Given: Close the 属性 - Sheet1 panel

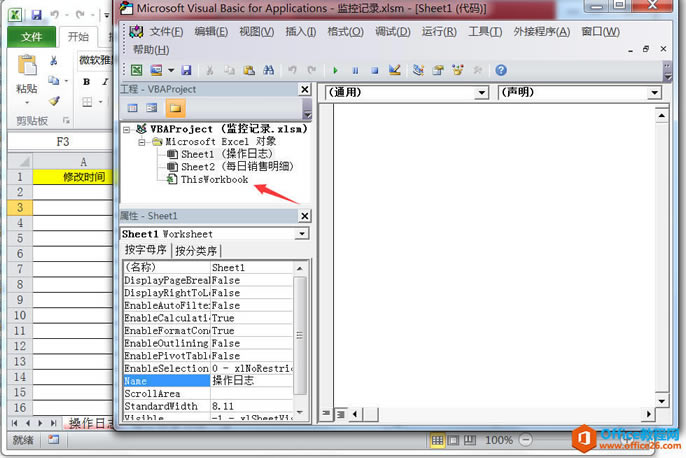Looking at the screenshot, I should tap(305, 216).
